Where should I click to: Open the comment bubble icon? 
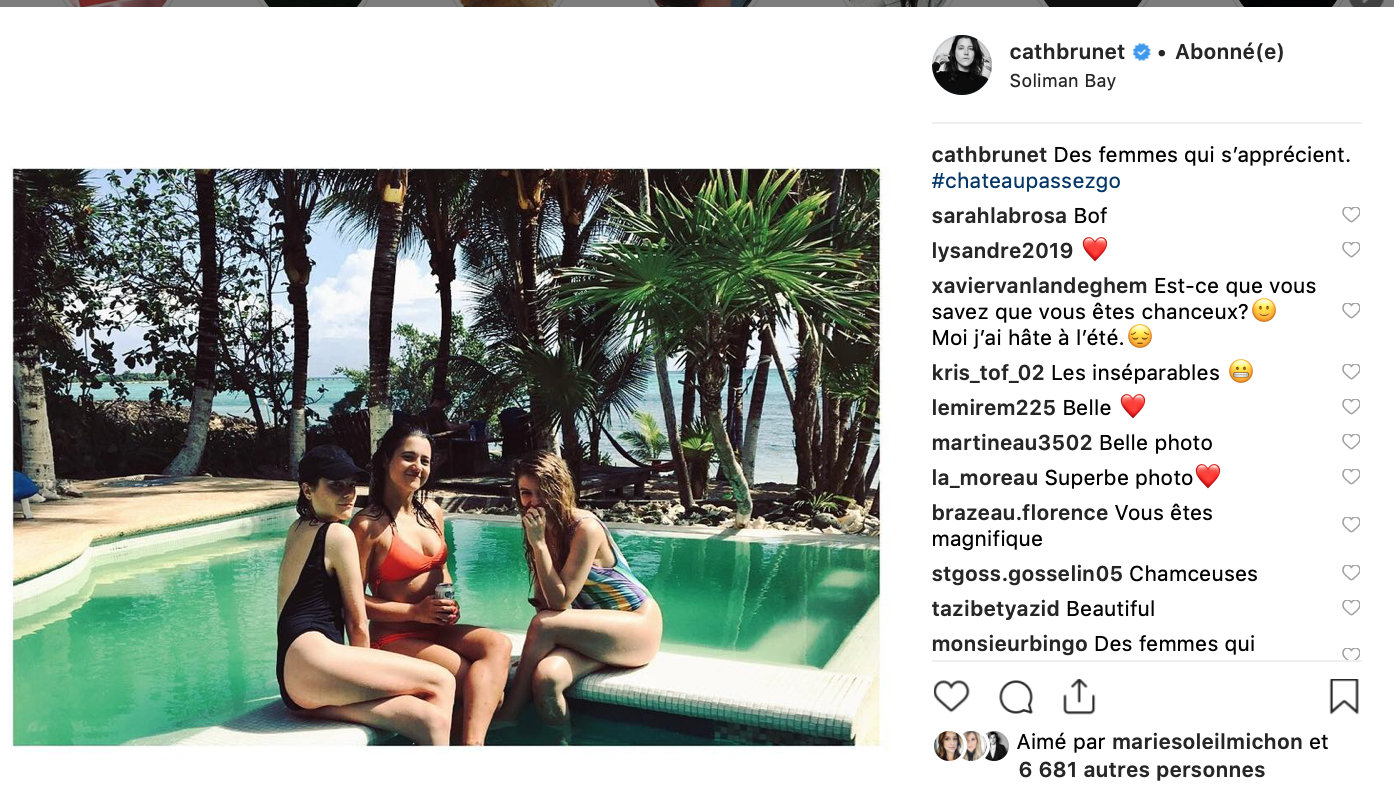point(1016,696)
